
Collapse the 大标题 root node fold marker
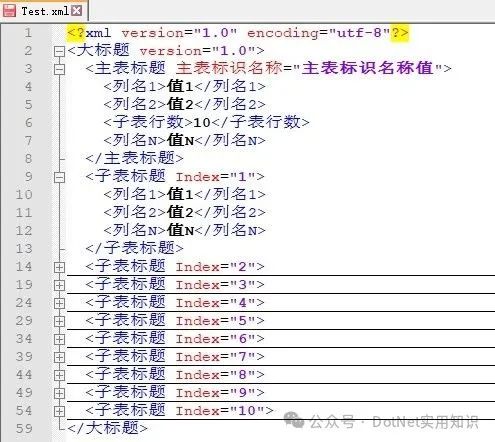point(59,51)
